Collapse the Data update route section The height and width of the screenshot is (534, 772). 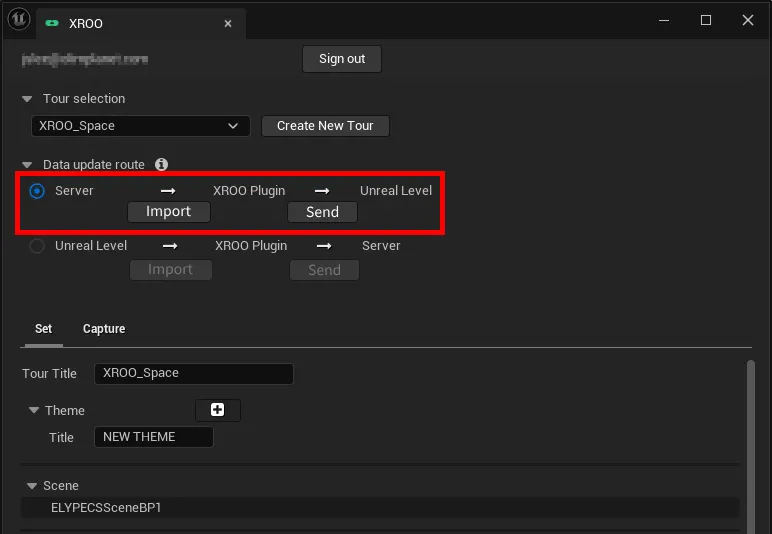pyautogui.click(x=27, y=165)
